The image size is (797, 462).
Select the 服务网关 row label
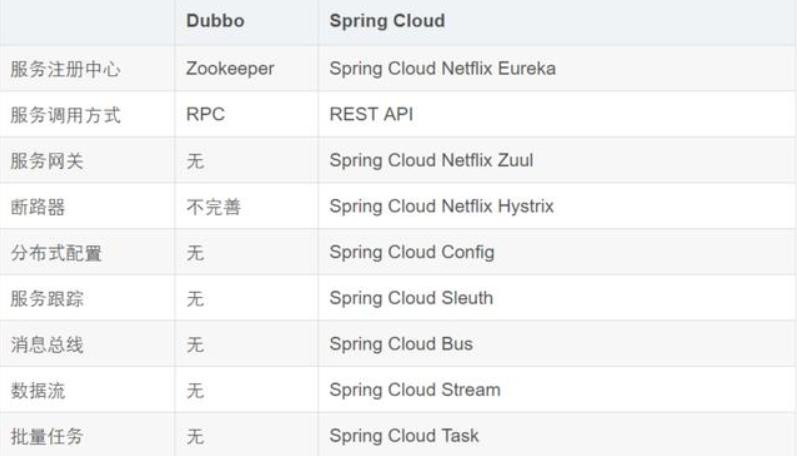tap(47, 161)
